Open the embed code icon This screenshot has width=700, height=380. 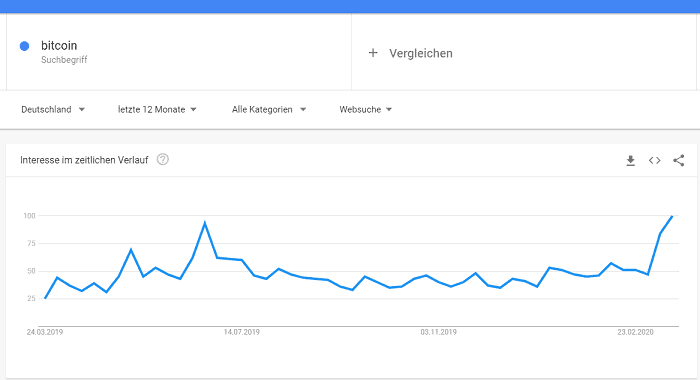(x=654, y=160)
